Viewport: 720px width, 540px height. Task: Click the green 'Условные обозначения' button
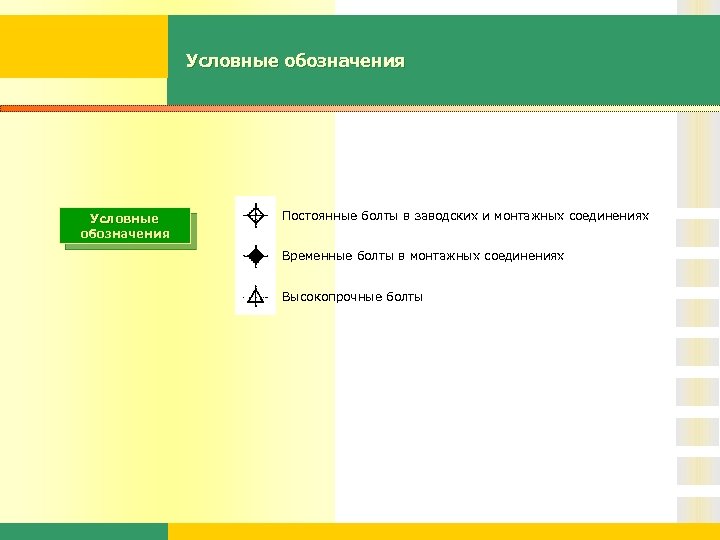pyautogui.click(x=125, y=225)
